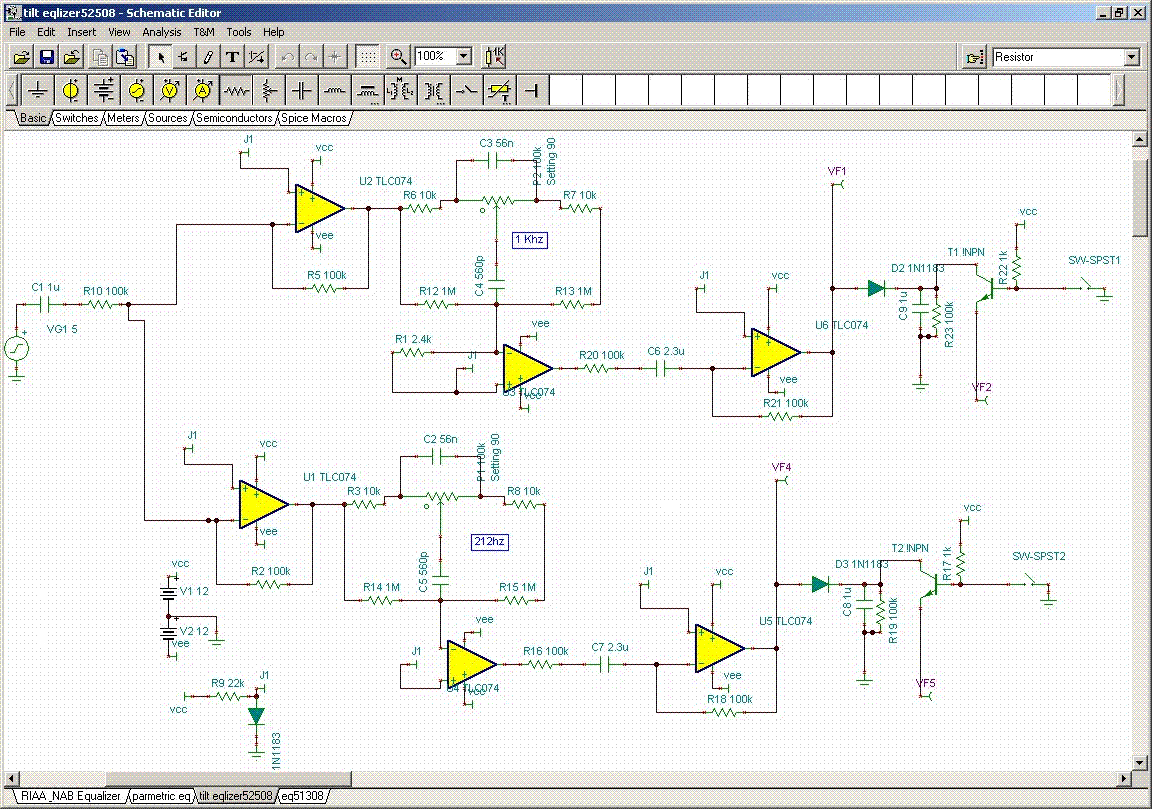Image resolution: width=1152 pixels, height=809 pixels.
Task: Click the Copy toolbar icon
Action: pyautogui.click(x=101, y=57)
